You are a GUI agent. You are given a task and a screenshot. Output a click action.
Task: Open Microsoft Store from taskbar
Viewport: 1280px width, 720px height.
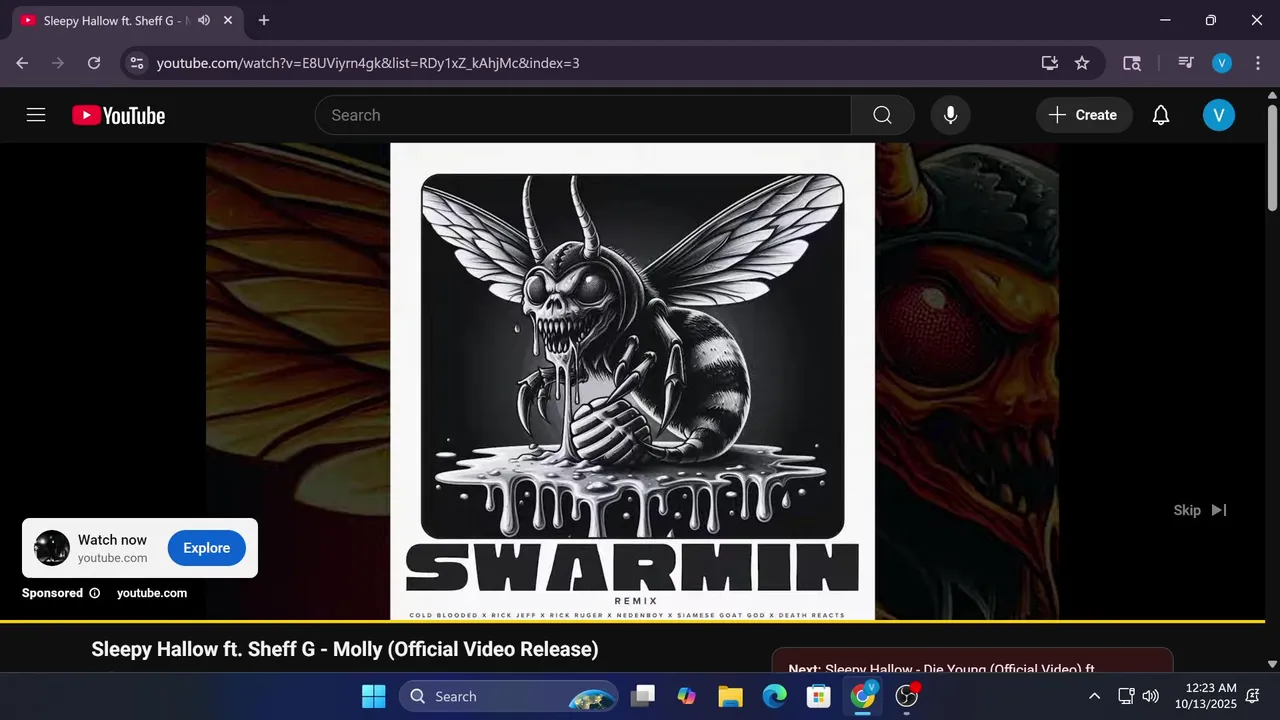point(818,696)
